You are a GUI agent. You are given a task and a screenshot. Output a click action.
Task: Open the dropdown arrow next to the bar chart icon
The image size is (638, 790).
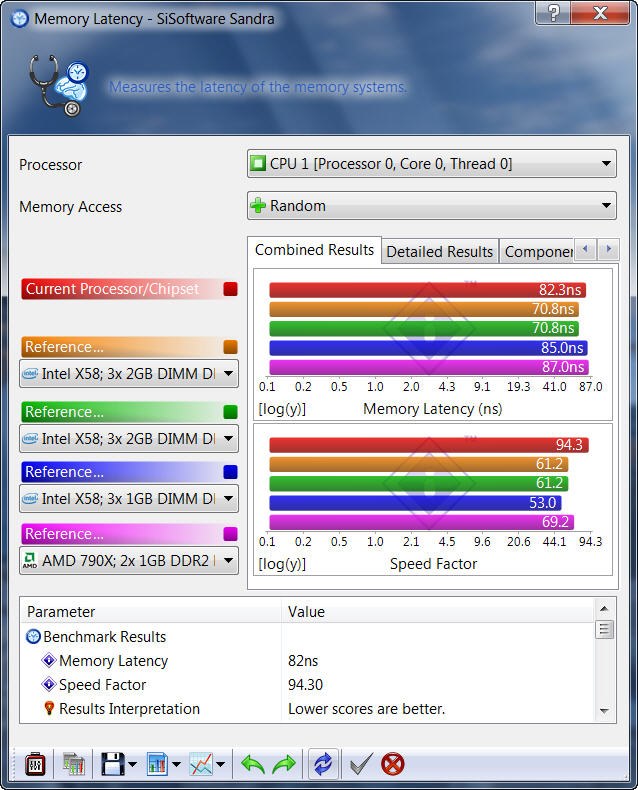tap(176, 765)
